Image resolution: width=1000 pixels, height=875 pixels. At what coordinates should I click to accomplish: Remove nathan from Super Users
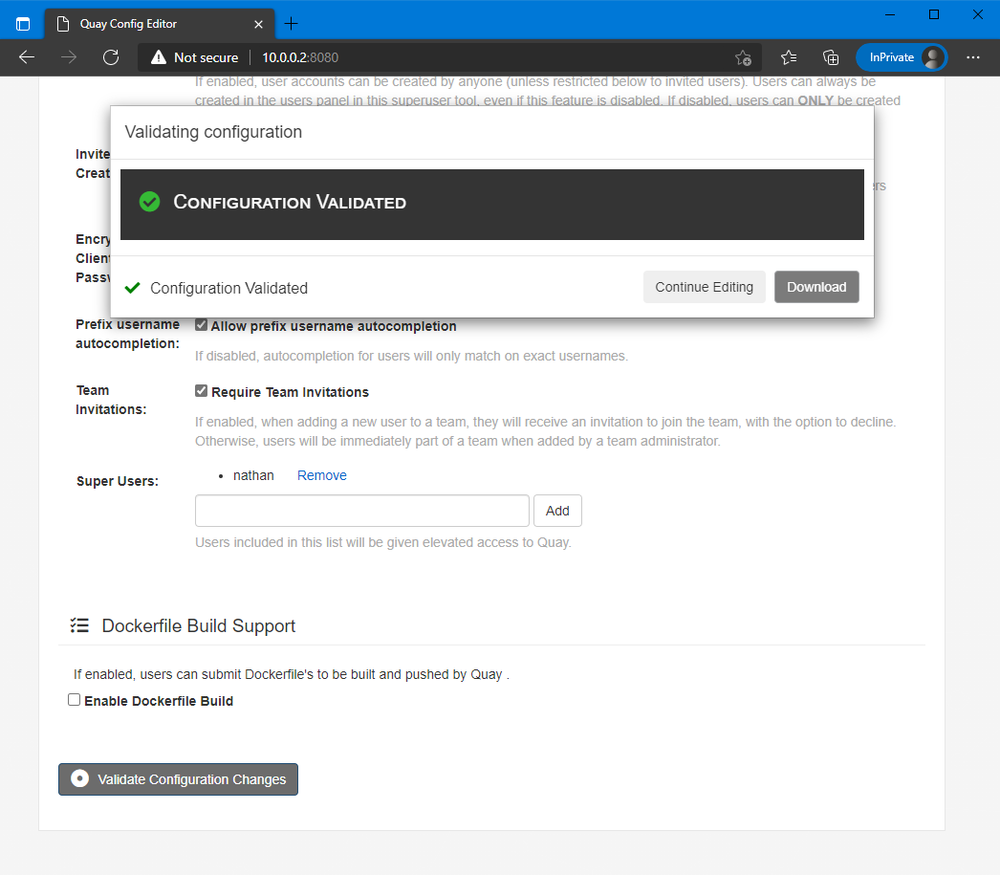[x=321, y=475]
